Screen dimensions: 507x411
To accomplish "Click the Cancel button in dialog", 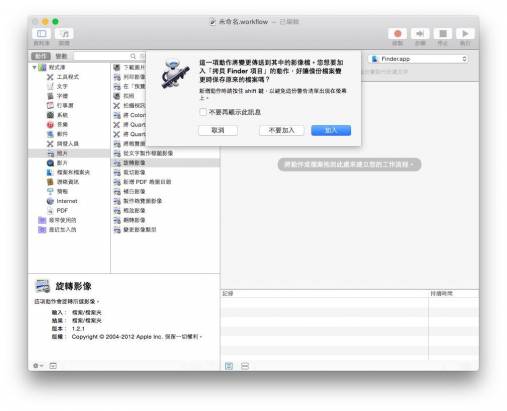I will [x=218, y=130].
